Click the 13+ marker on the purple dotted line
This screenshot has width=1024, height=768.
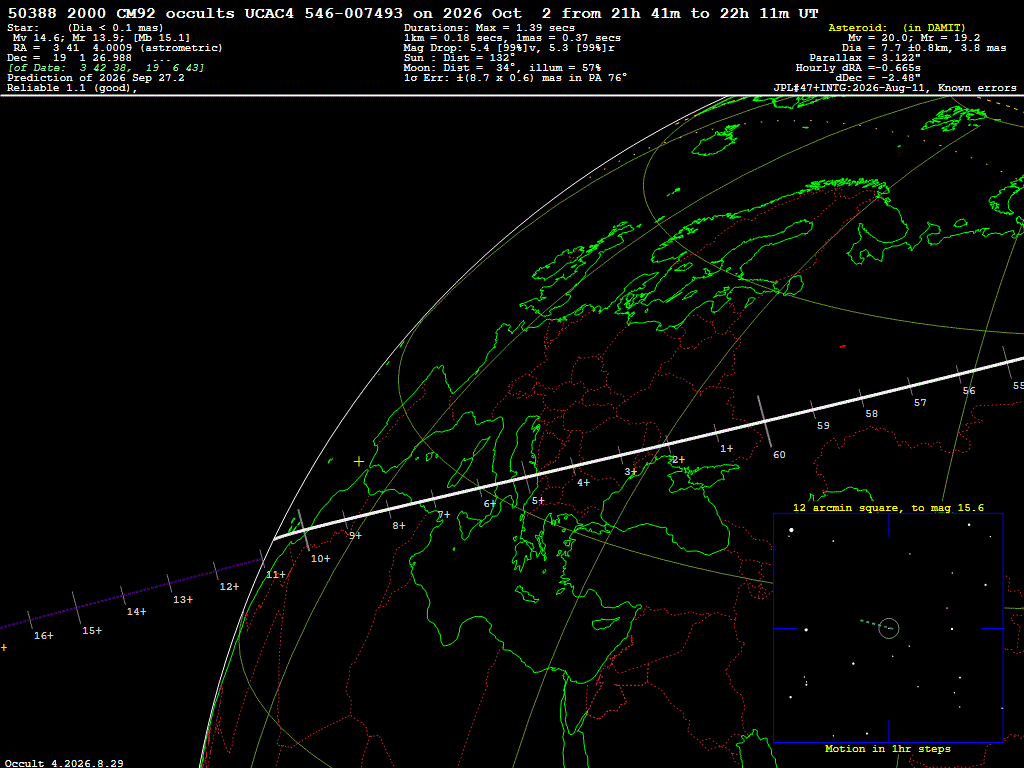pyautogui.click(x=183, y=600)
